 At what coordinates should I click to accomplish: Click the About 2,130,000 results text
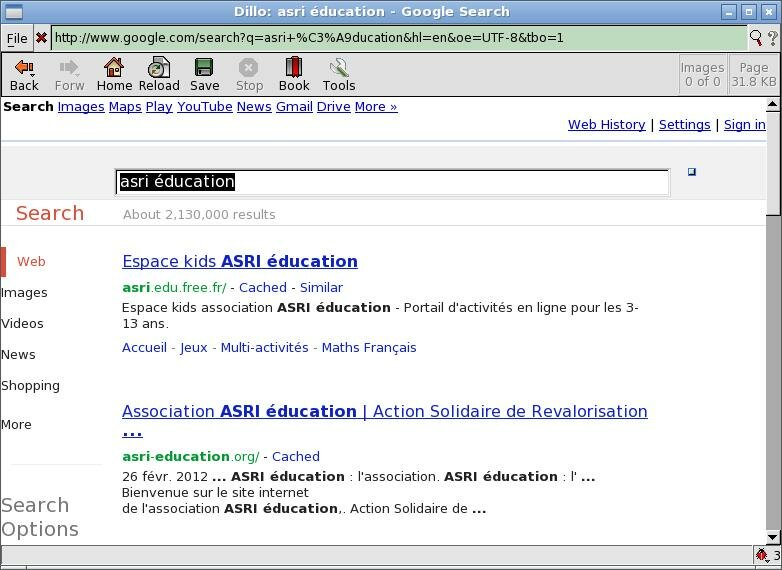tap(199, 214)
